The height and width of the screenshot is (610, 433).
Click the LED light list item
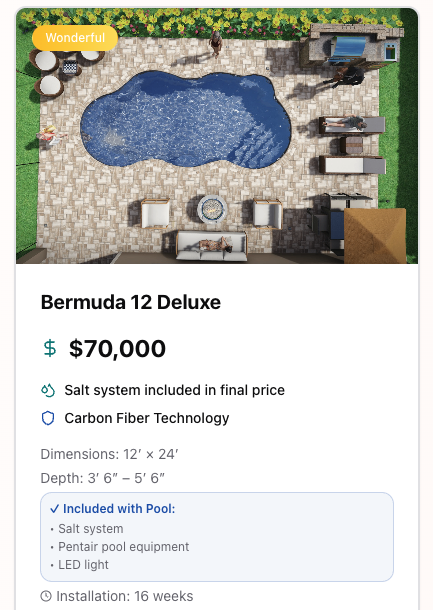(x=83, y=564)
